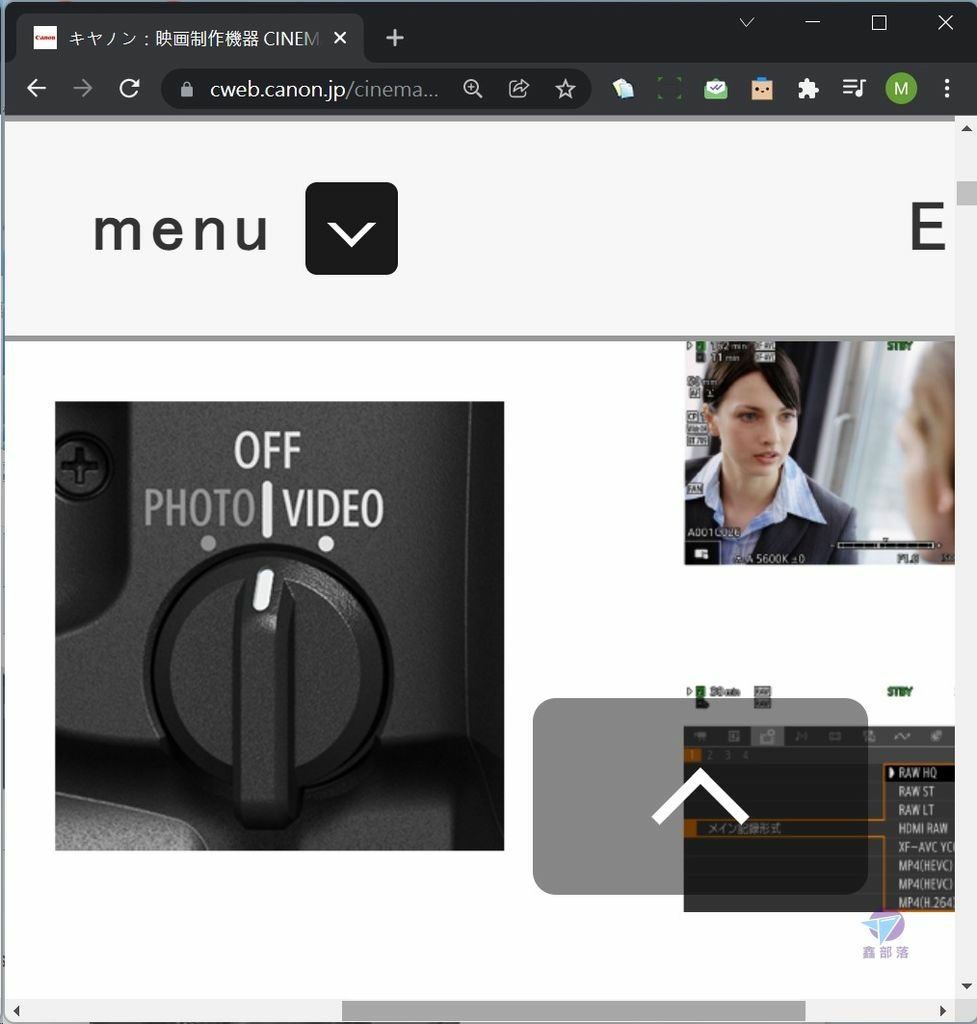The width and height of the screenshot is (977, 1024).
Task: Open the M profile avatar
Action: point(901,88)
